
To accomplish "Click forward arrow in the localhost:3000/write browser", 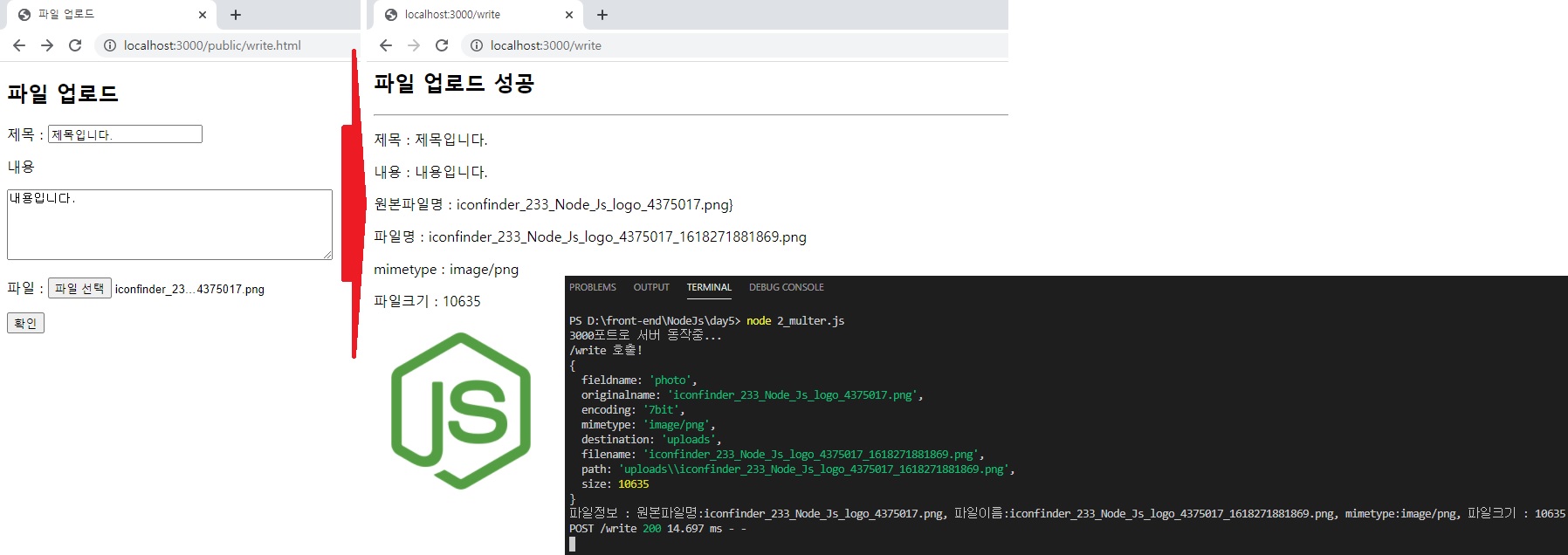I will click(414, 45).
